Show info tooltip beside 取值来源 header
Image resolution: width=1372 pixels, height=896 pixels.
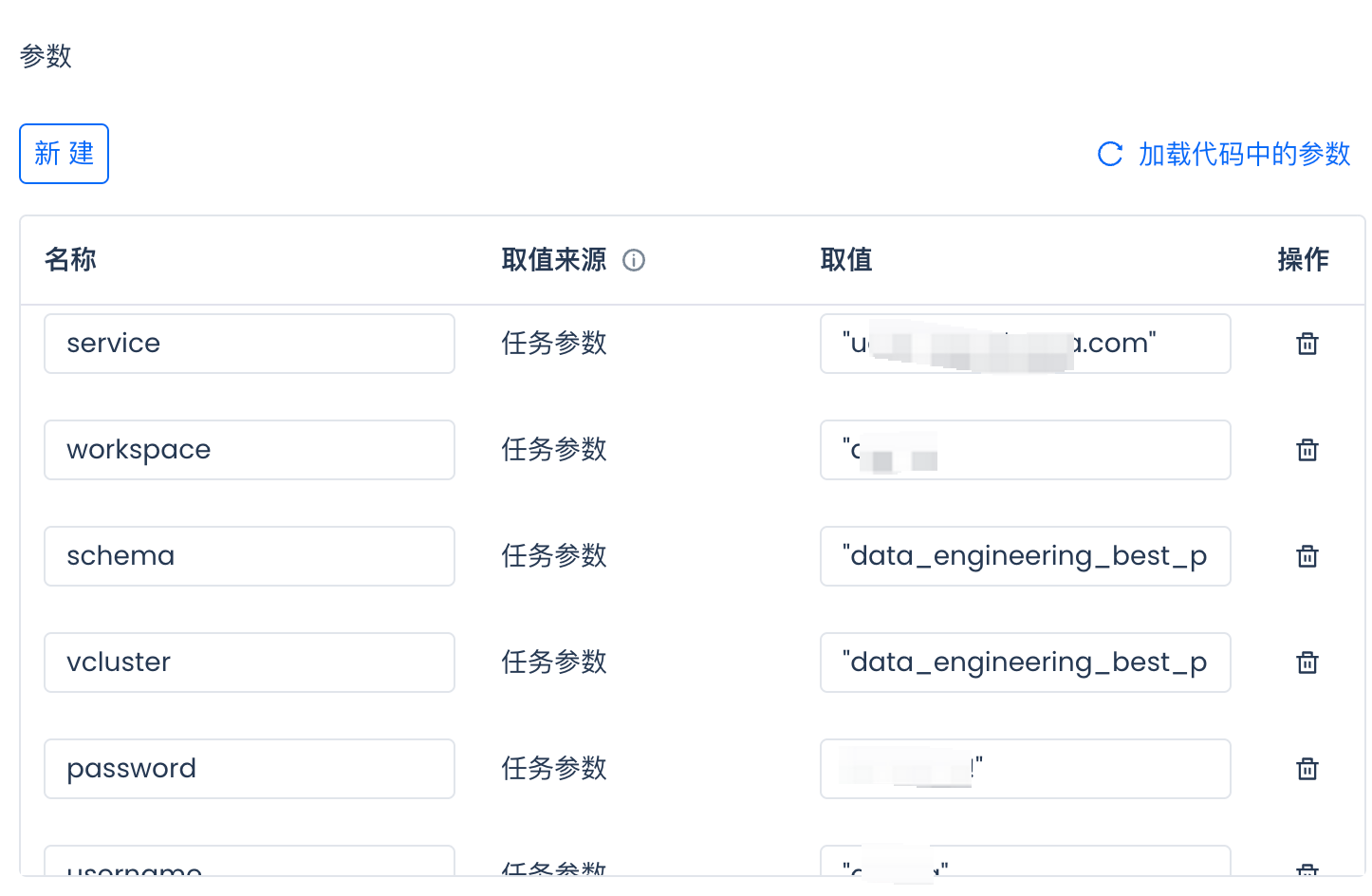tap(634, 260)
